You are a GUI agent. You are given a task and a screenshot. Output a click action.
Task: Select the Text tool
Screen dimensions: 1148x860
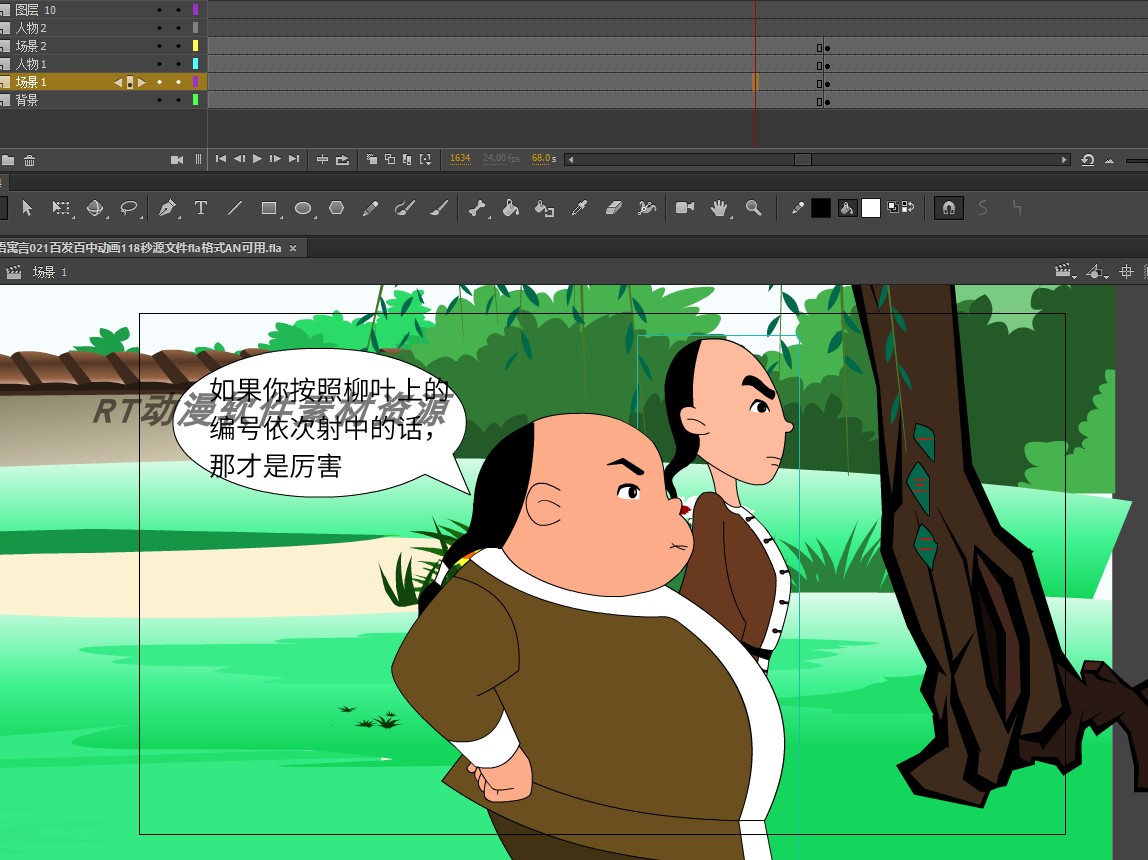tap(201, 208)
